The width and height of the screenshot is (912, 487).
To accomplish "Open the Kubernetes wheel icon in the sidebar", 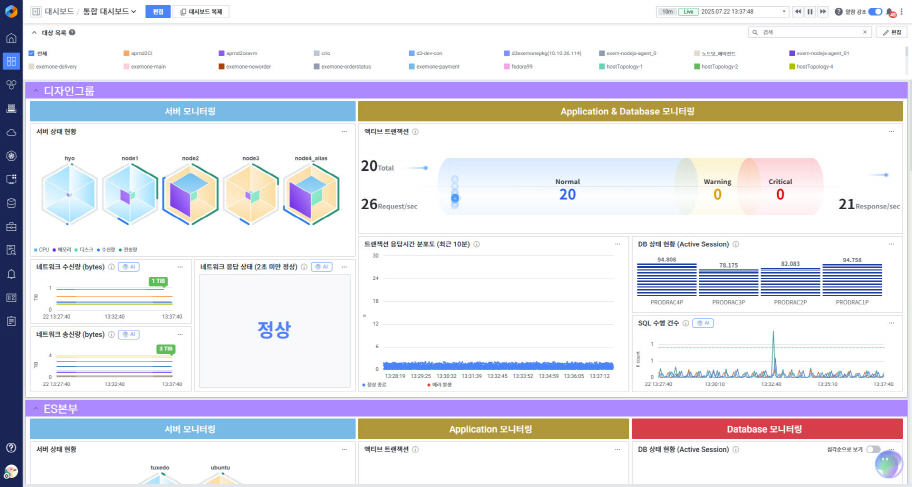I will pos(11,155).
